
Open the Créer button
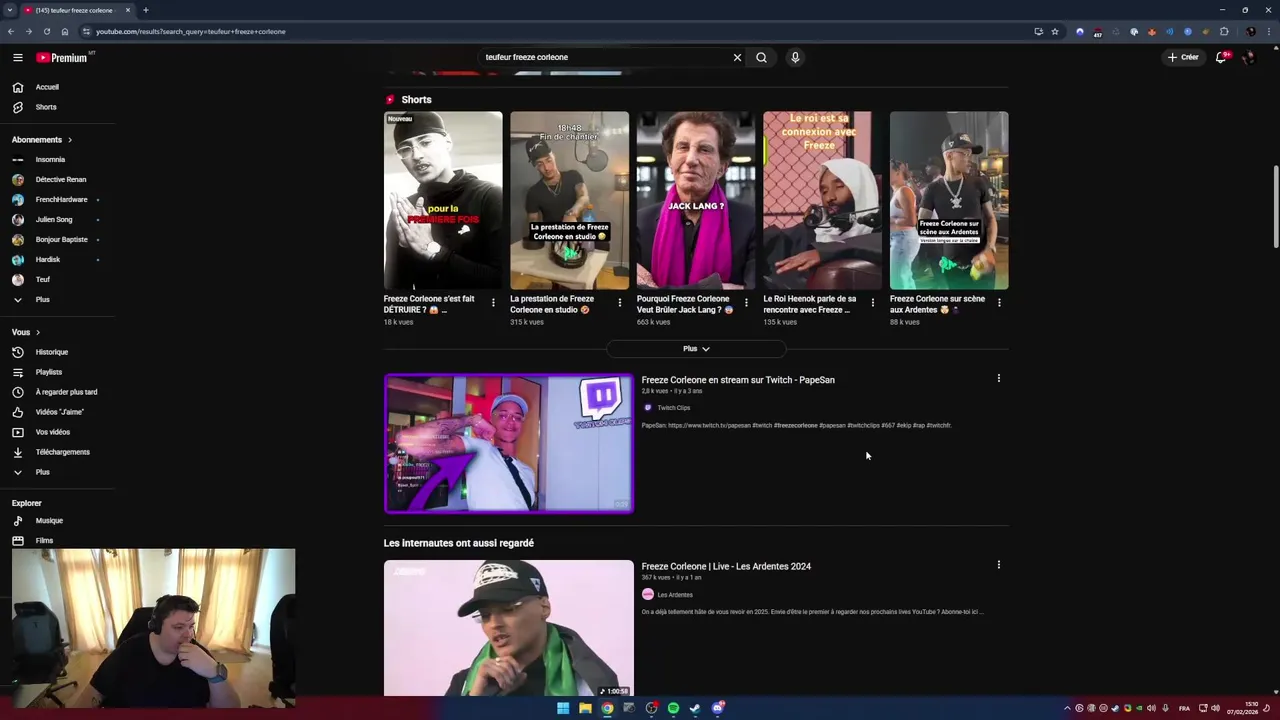click(x=1182, y=57)
